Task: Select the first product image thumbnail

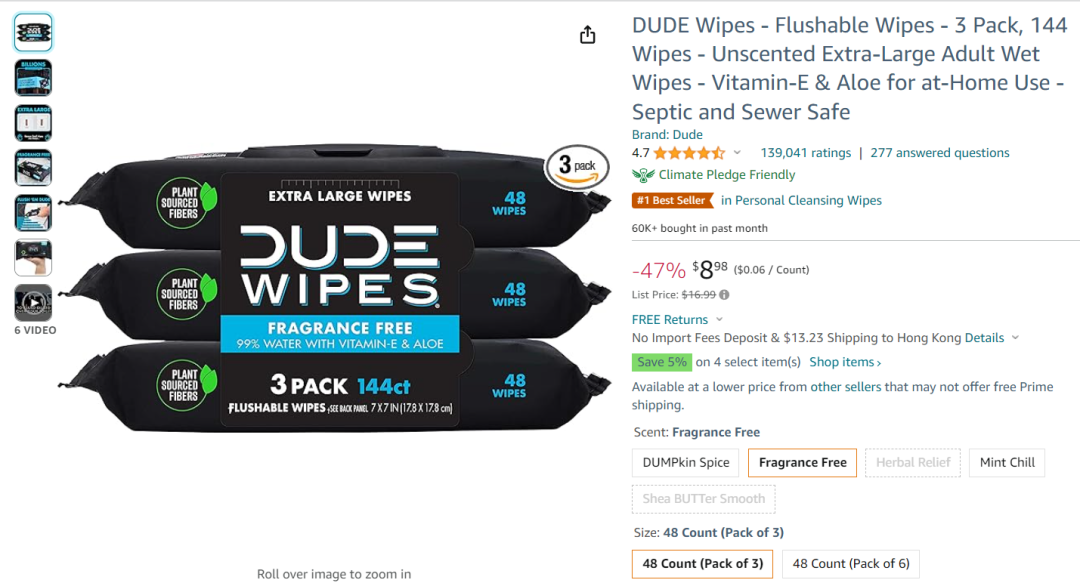Action: pyautogui.click(x=33, y=32)
